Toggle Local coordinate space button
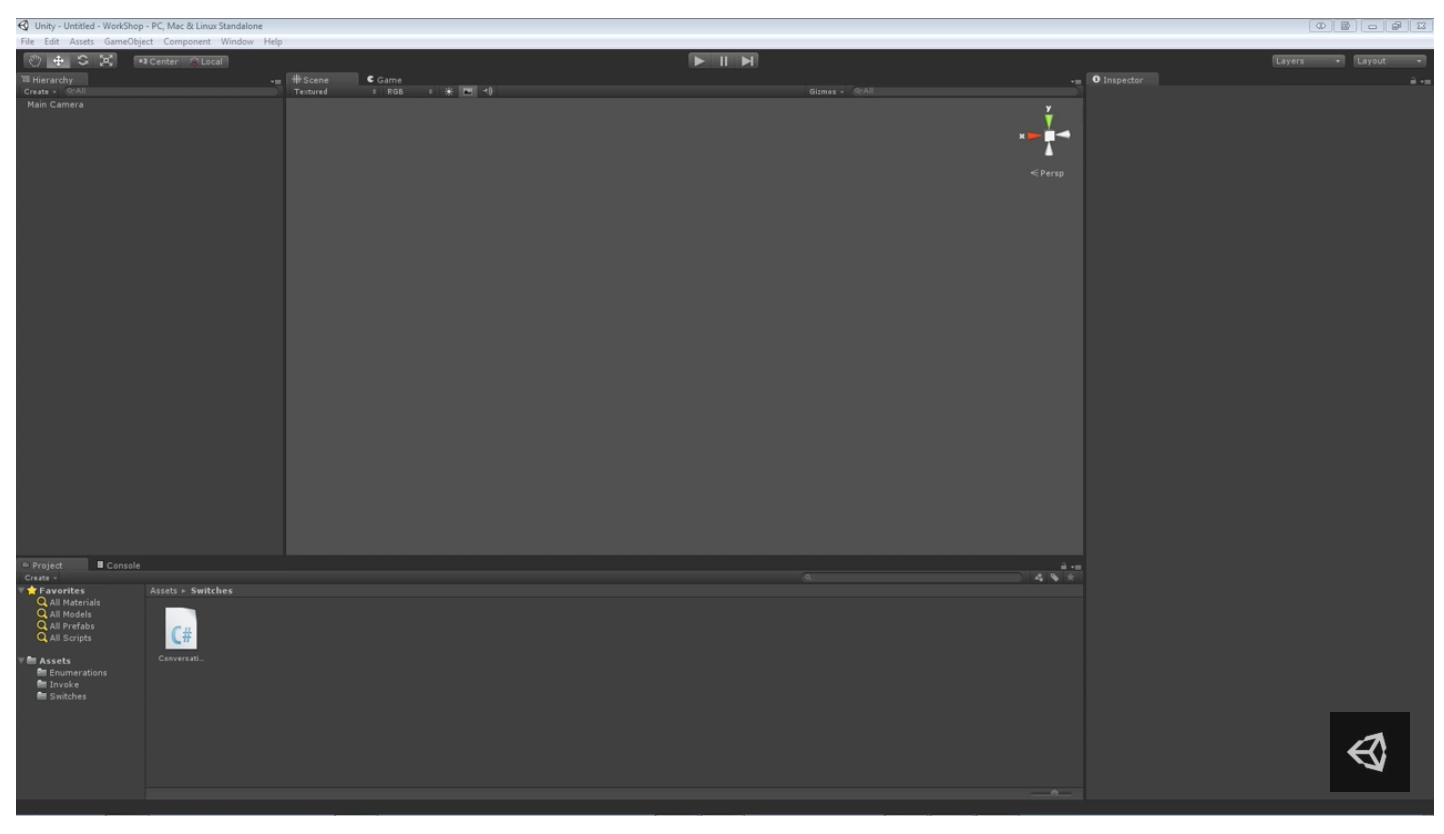This screenshot has height=834, width=1444. 205,61
